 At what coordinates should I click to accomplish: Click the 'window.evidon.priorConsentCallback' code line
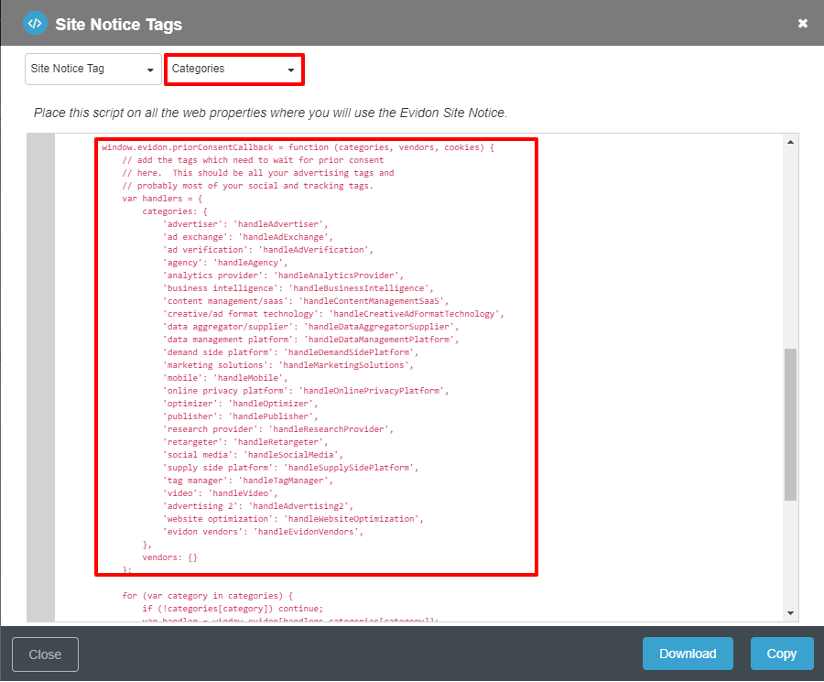[298, 147]
